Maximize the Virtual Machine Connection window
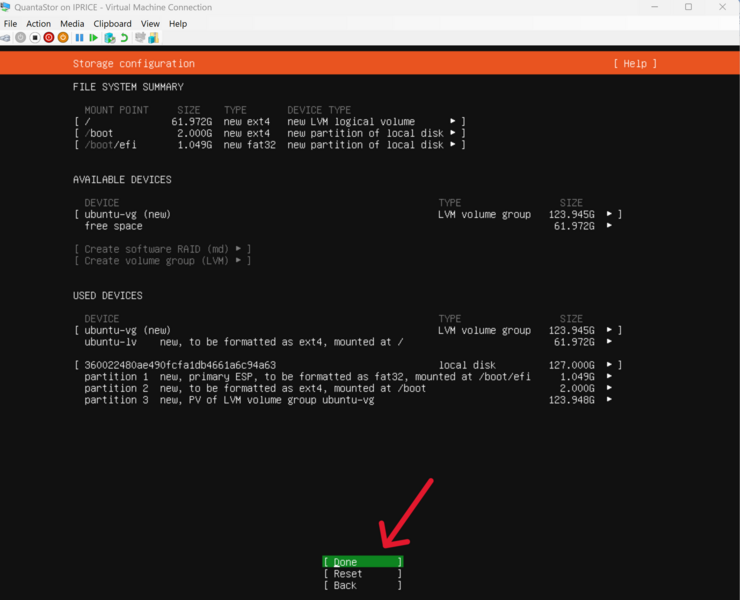 (689, 7)
